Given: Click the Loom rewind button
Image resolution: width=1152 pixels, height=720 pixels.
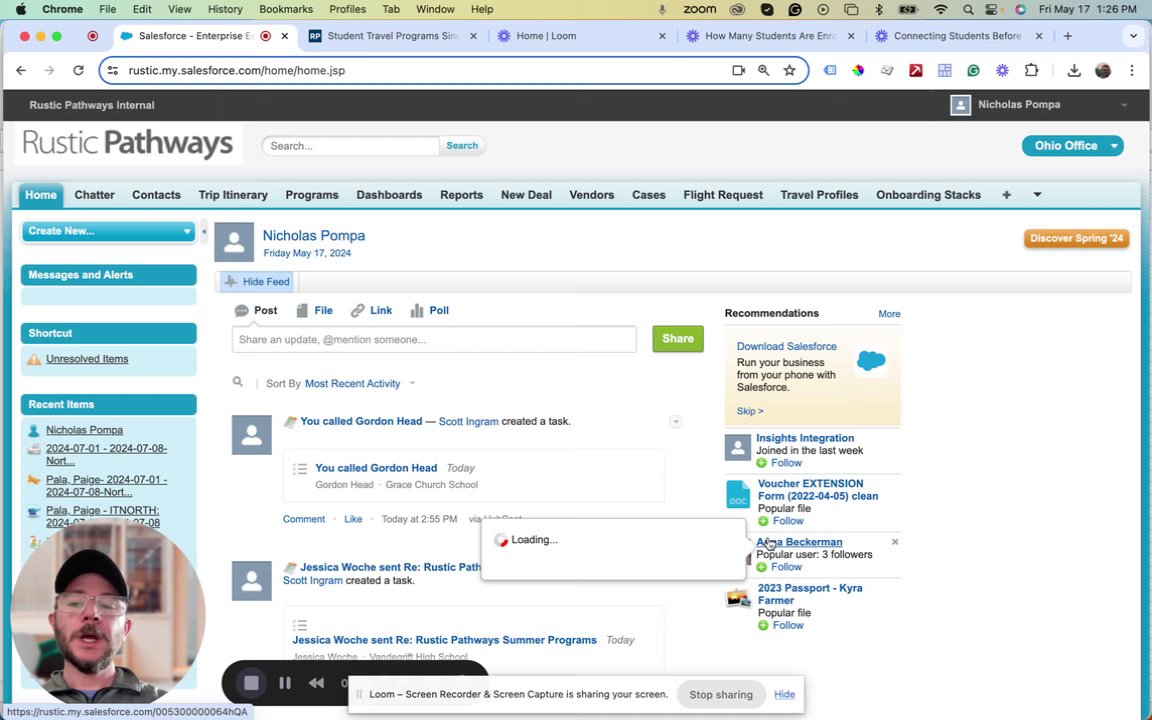Looking at the screenshot, I should tap(317, 683).
